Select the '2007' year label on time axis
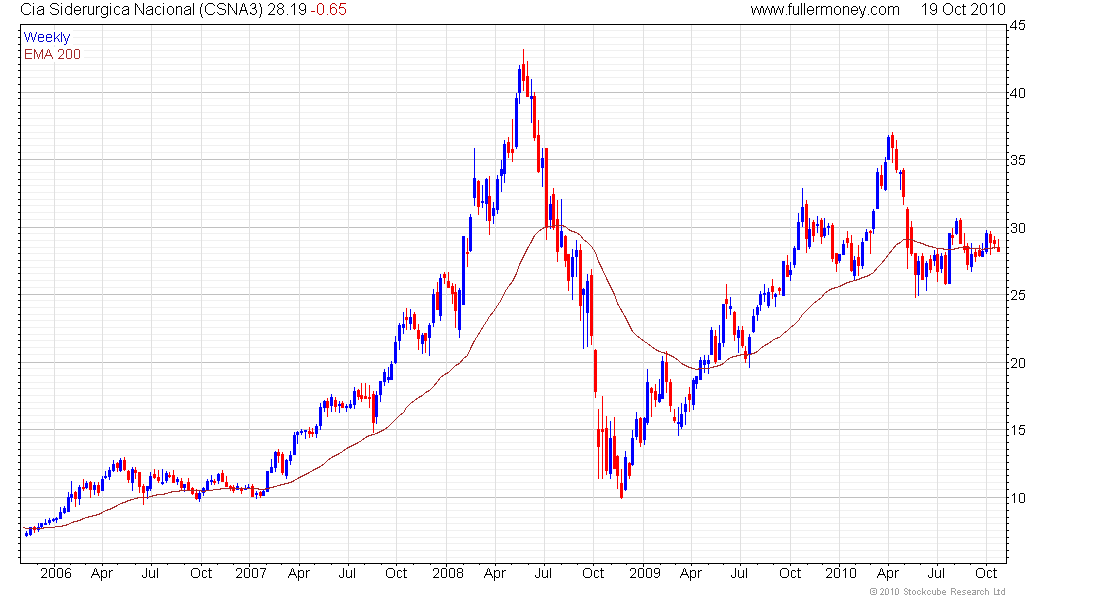1100x600 pixels. click(250, 573)
